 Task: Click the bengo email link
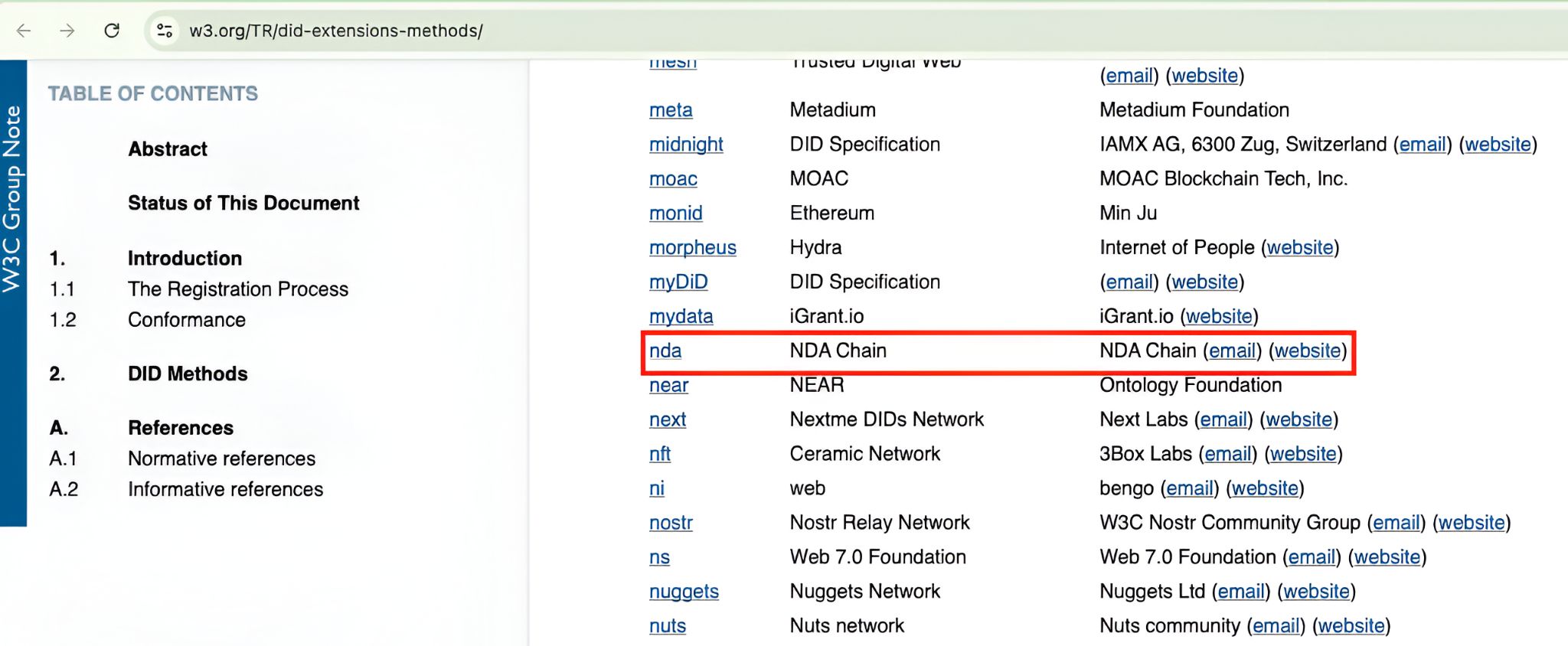point(1190,488)
